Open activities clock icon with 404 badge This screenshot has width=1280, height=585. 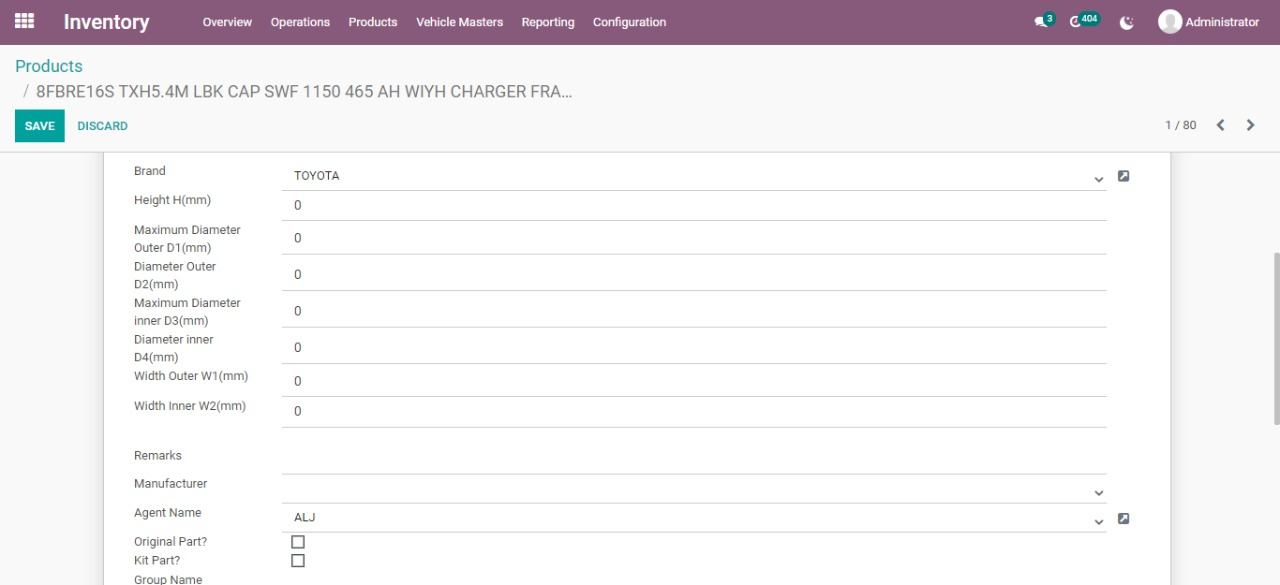(x=1076, y=22)
